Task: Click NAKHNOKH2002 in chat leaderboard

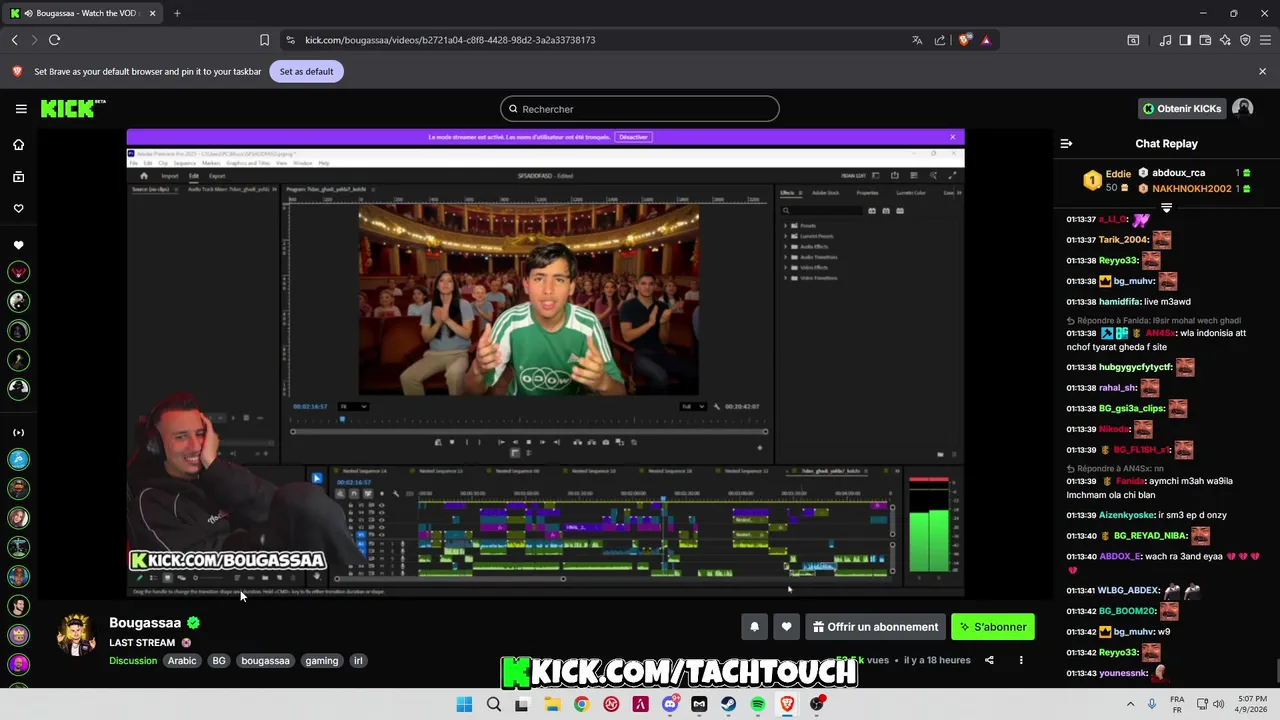Action: pyautogui.click(x=1191, y=189)
